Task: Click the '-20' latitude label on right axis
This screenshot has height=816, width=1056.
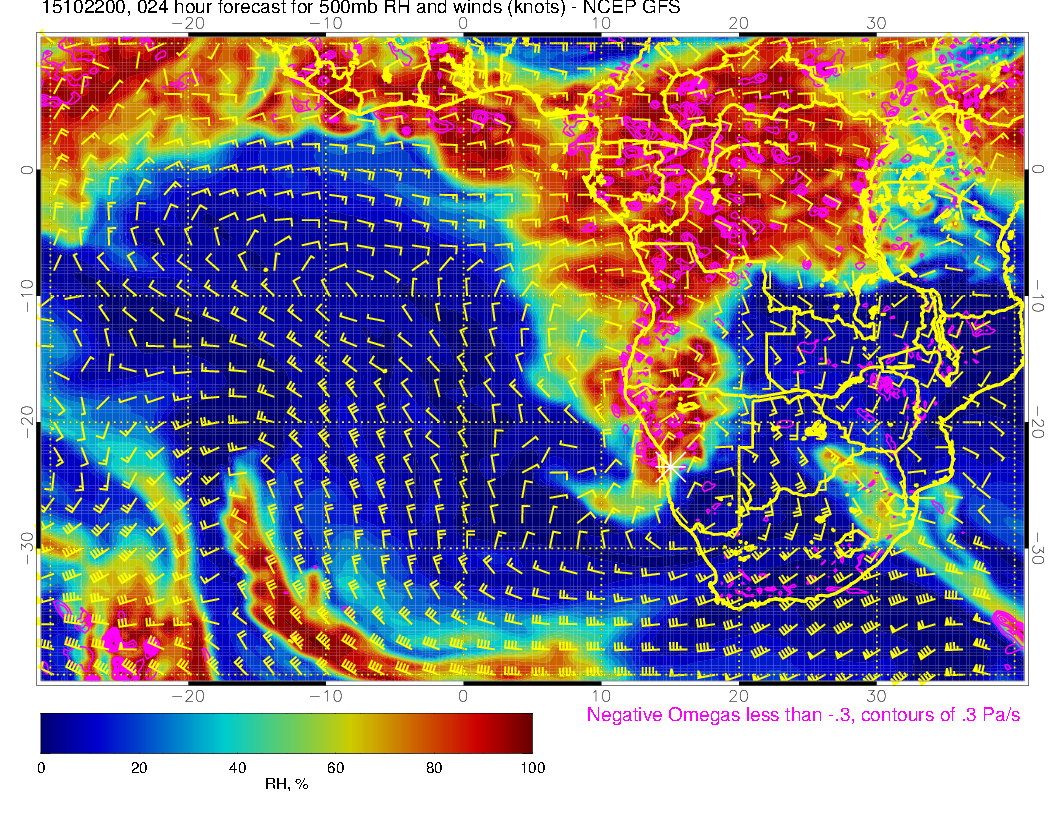Action: tap(1038, 423)
